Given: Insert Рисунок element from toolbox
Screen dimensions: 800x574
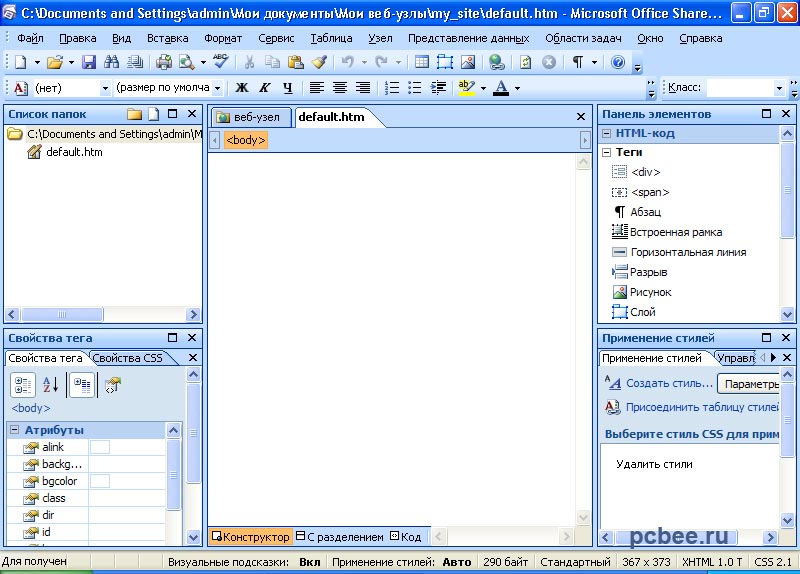Looking at the screenshot, I should (651, 292).
